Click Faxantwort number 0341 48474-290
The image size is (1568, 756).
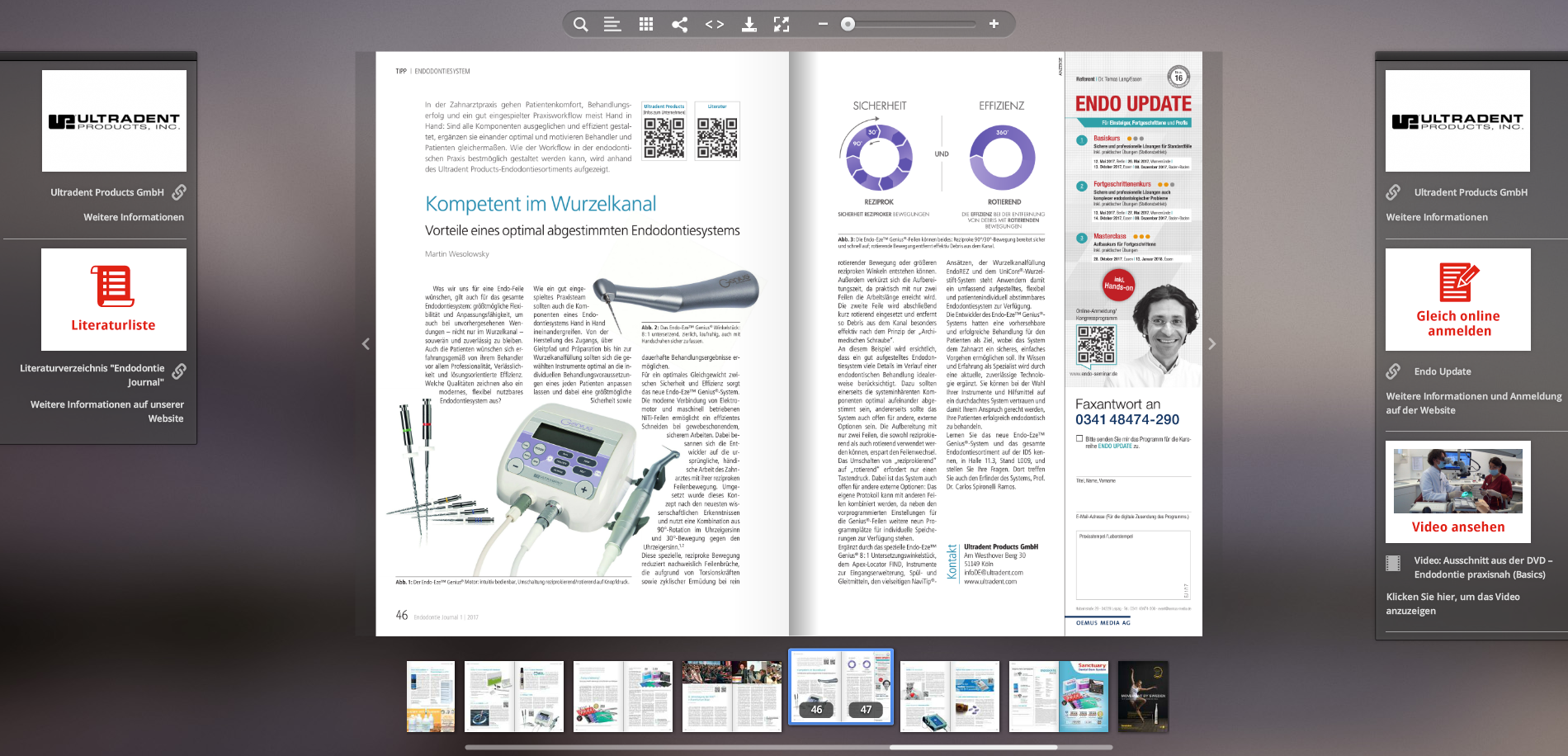1127,419
